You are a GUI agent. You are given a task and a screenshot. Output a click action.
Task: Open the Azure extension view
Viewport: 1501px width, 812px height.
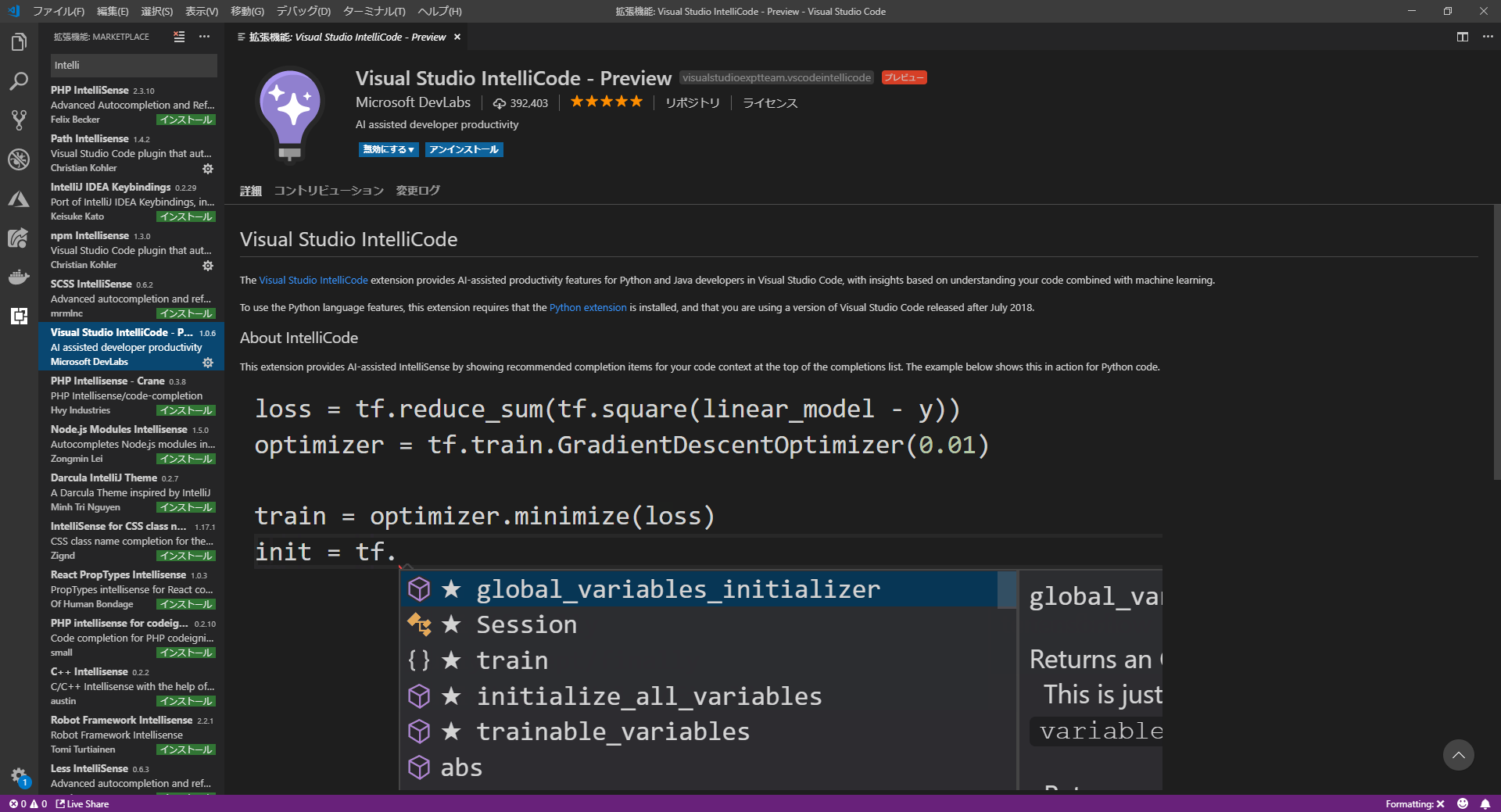point(19,199)
